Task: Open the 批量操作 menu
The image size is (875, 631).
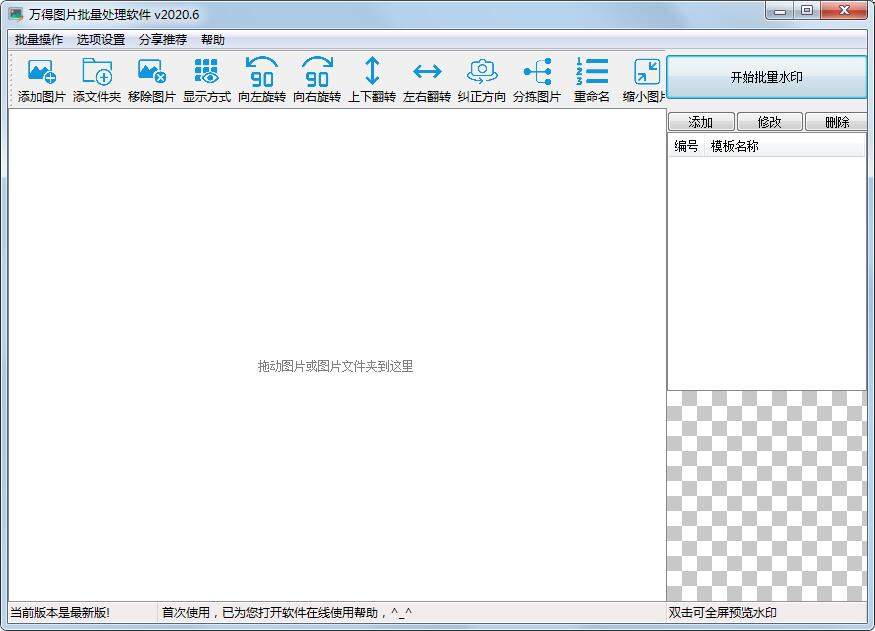Action: [x=37, y=40]
